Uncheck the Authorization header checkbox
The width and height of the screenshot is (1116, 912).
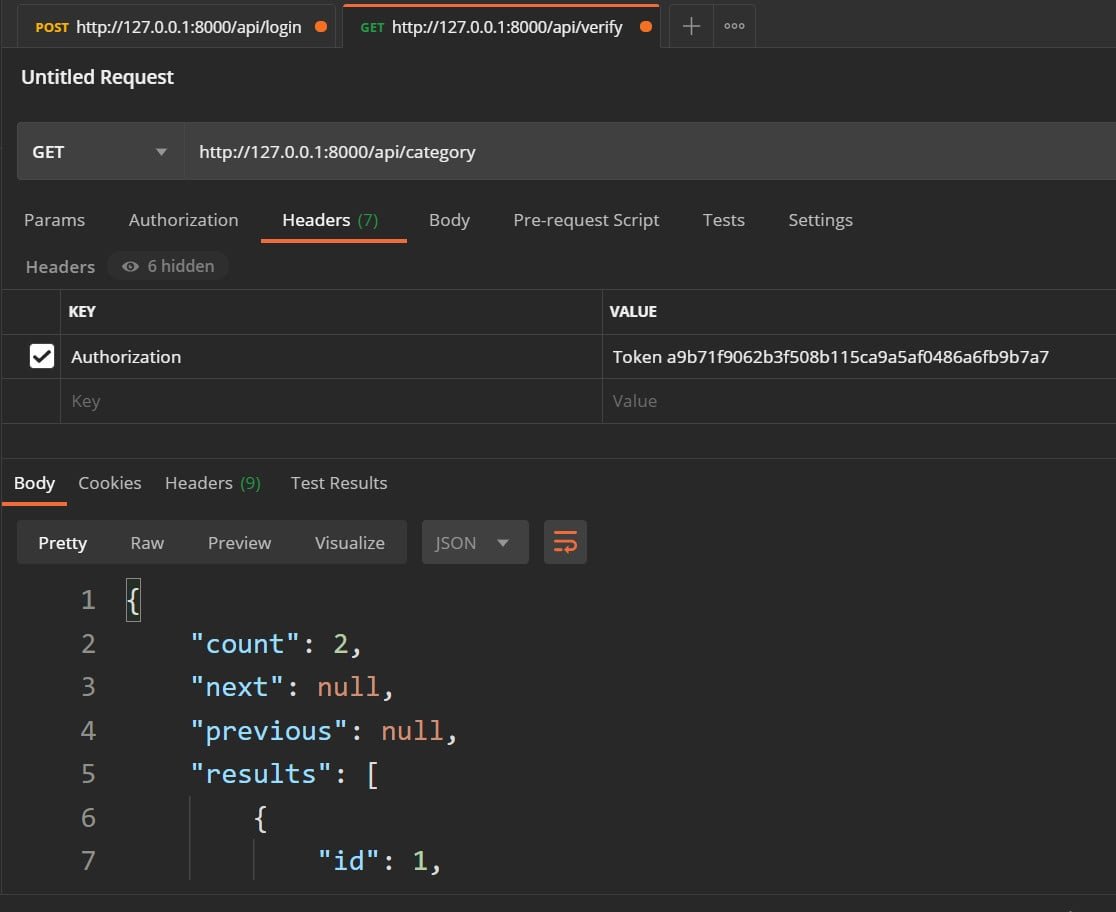coord(42,356)
